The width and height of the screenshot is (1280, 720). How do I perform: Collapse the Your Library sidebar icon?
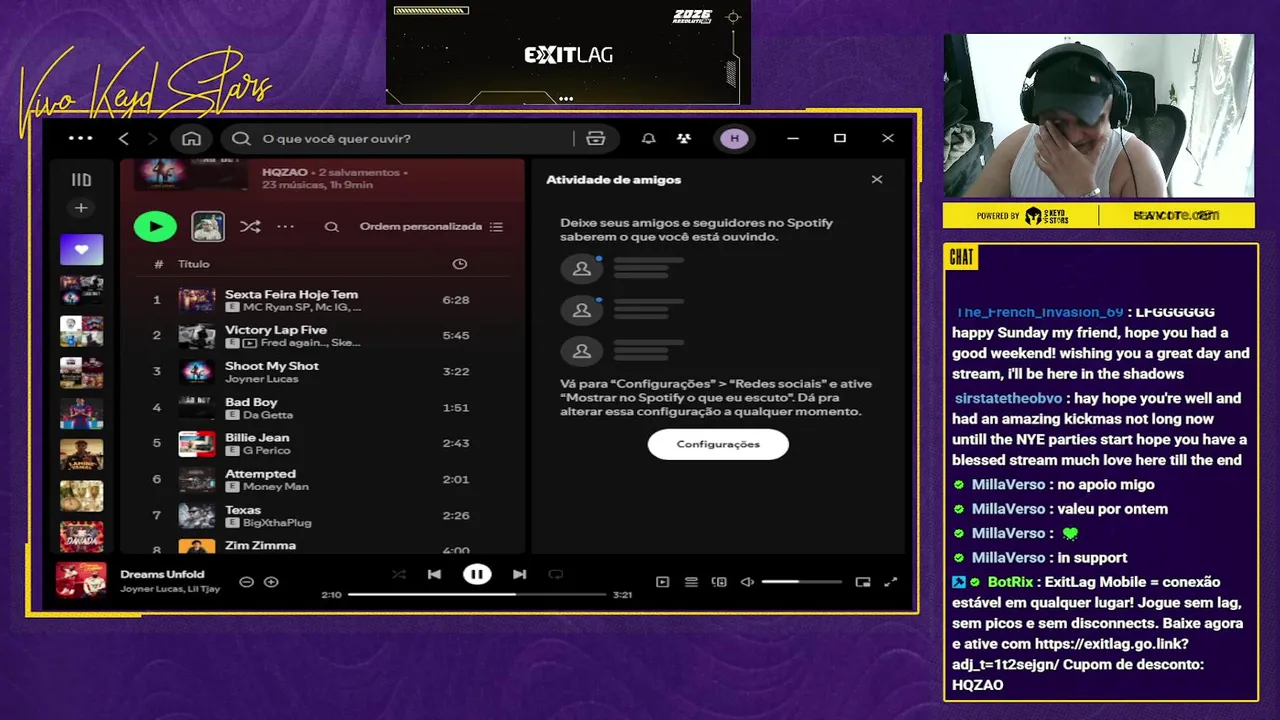81,180
